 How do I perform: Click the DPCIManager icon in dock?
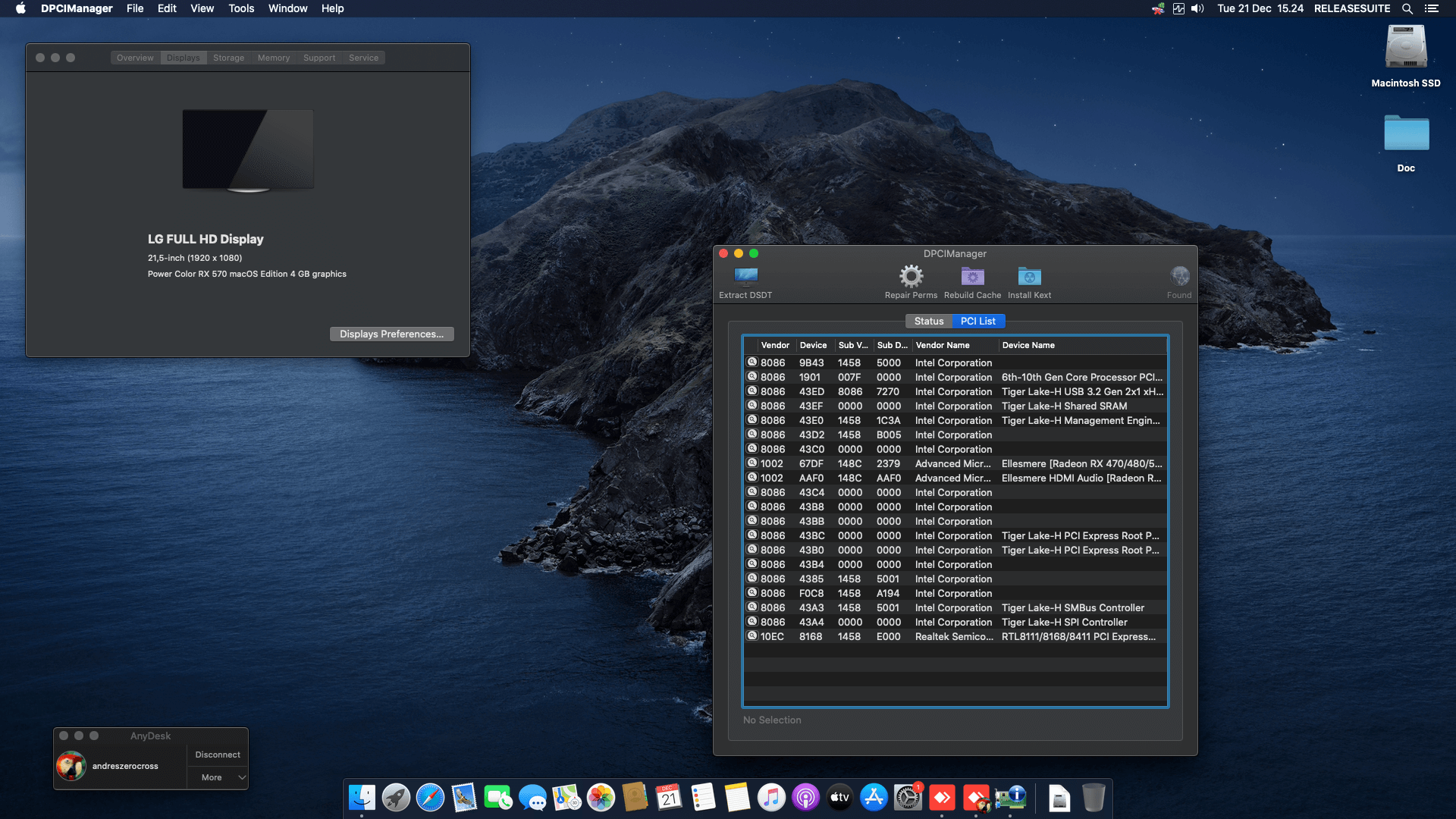(x=1010, y=798)
